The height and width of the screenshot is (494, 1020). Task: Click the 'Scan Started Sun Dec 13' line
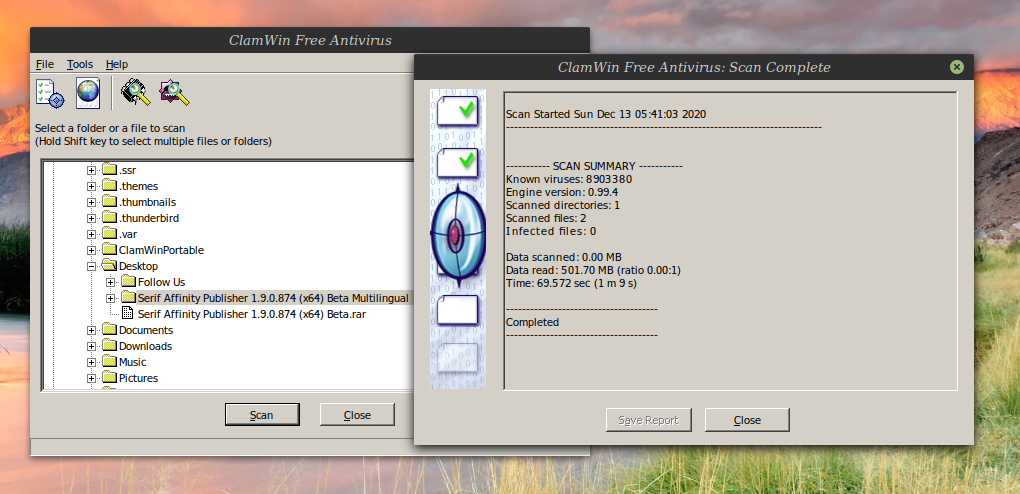[606, 114]
